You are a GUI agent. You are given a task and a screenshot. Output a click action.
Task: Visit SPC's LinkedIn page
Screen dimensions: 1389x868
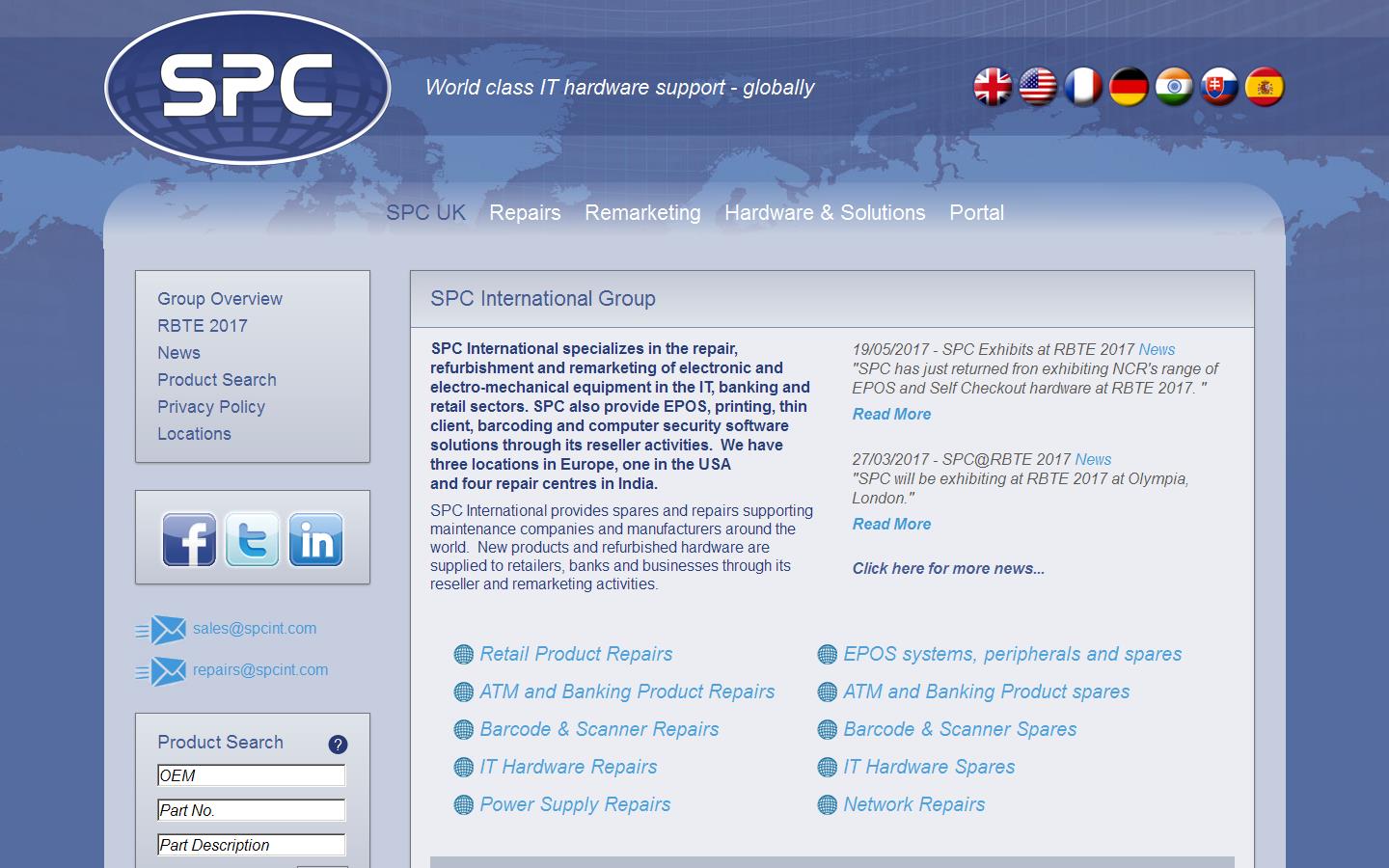pyautogui.click(x=316, y=539)
